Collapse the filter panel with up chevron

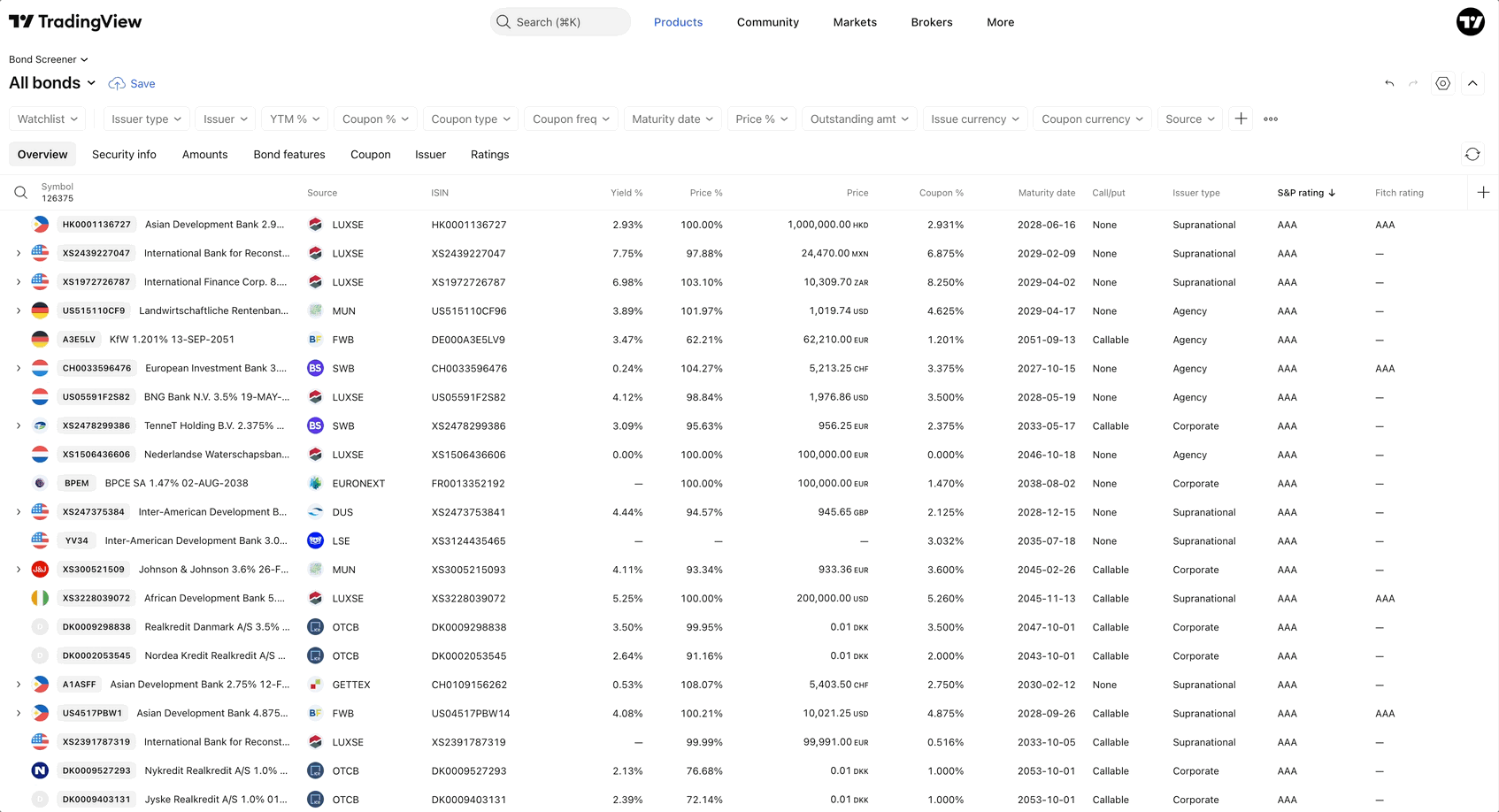pyautogui.click(x=1472, y=83)
